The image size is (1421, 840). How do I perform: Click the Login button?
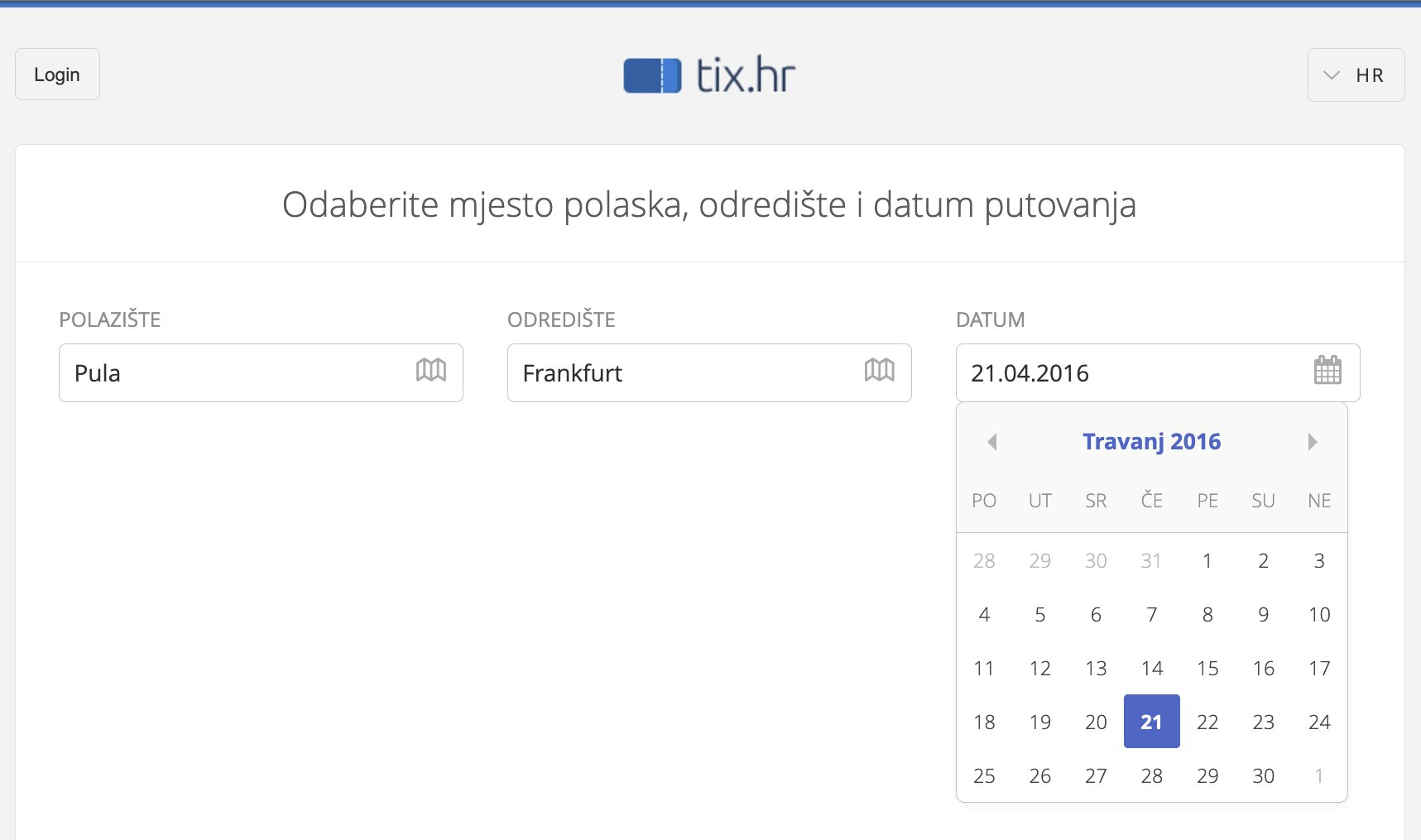pos(57,74)
